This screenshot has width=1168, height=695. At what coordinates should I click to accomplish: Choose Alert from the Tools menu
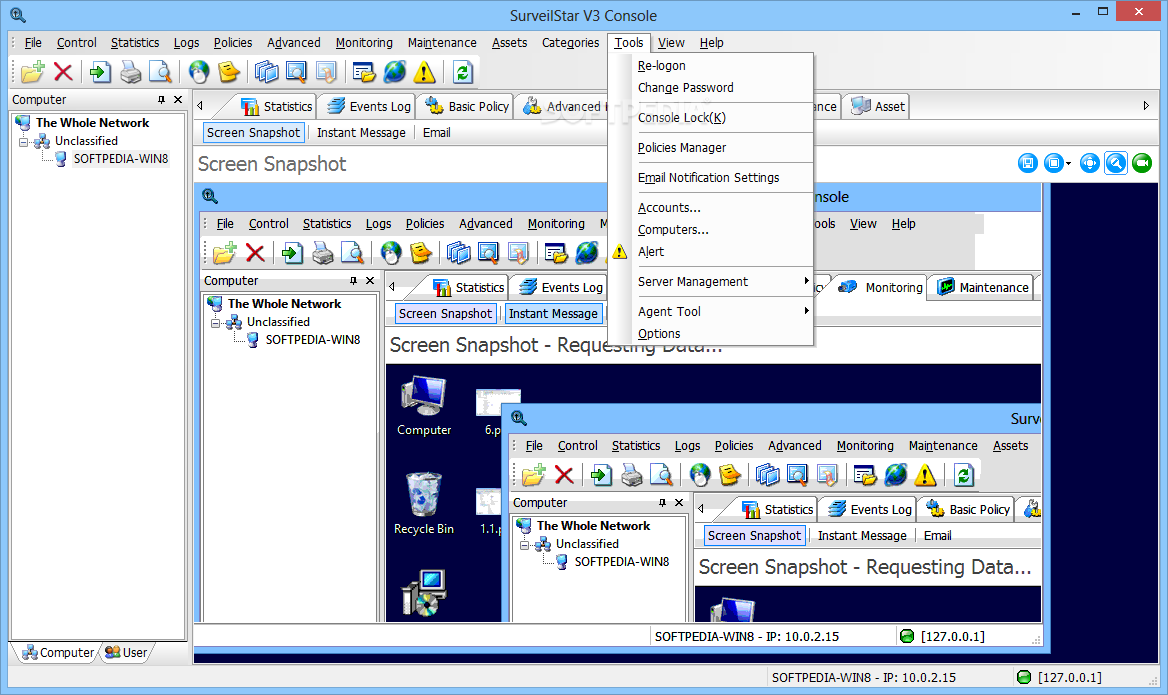pyautogui.click(x=650, y=252)
